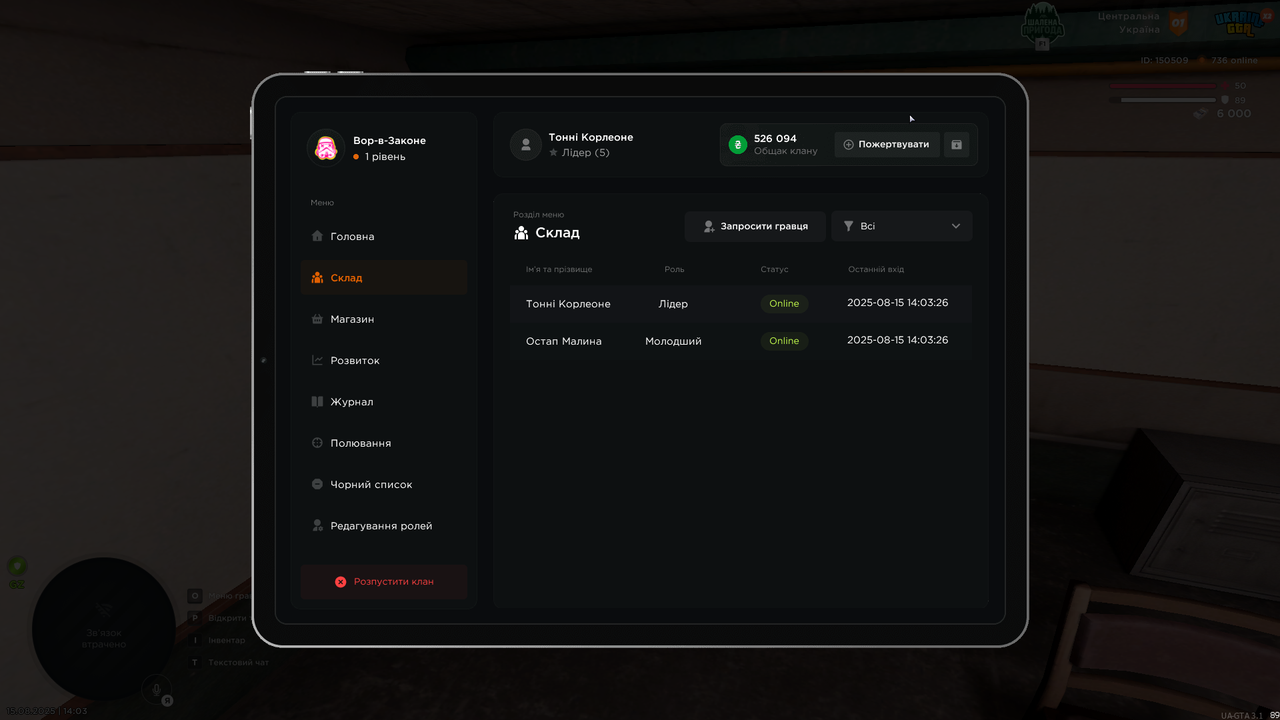Image resolution: width=1280 pixels, height=720 pixels.
Task: Click the funnel filter icon
Action: point(849,227)
